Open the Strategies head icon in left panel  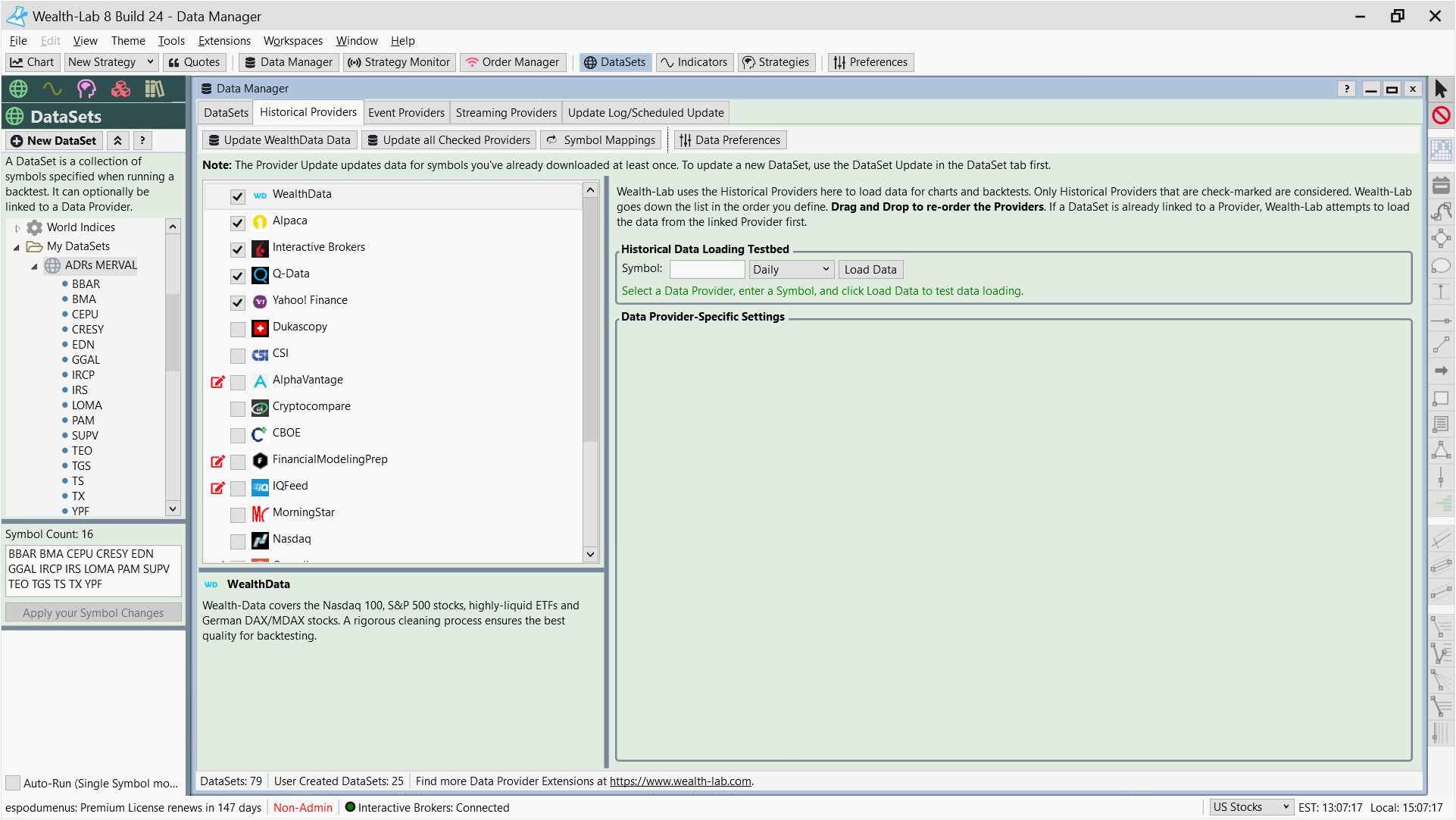[86, 89]
